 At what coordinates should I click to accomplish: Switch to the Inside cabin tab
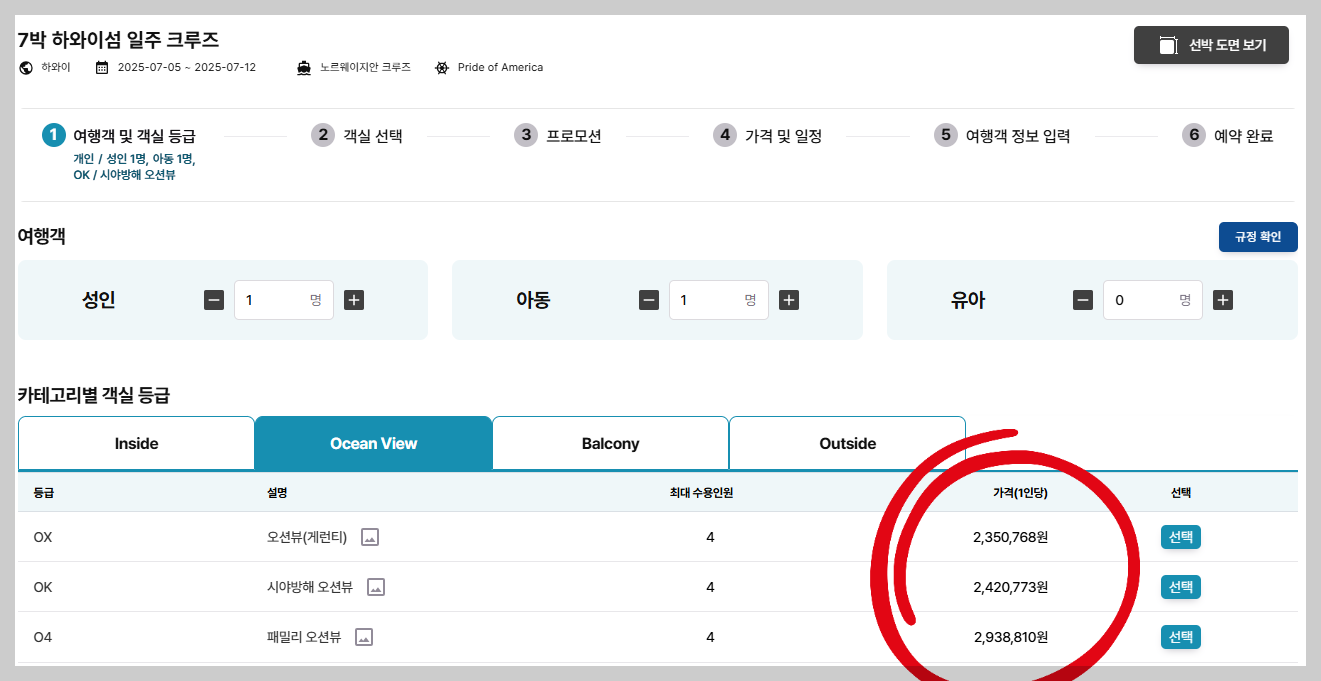pyautogui.click(x=136, y=442)
